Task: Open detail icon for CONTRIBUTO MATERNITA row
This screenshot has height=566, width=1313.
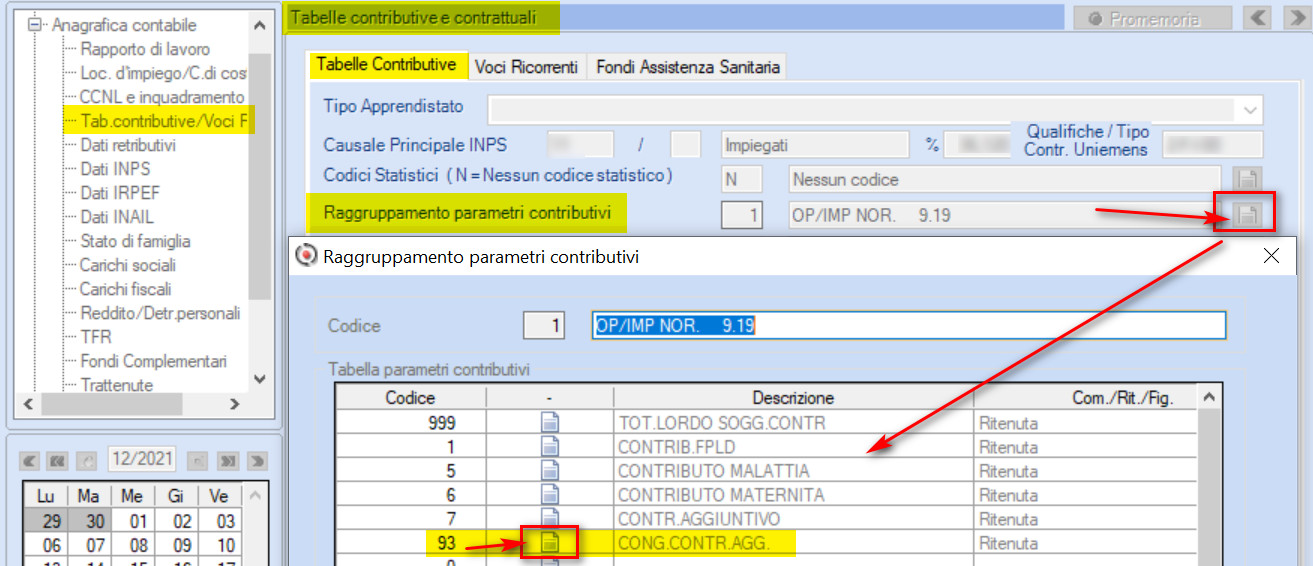Action: (550, 495)
